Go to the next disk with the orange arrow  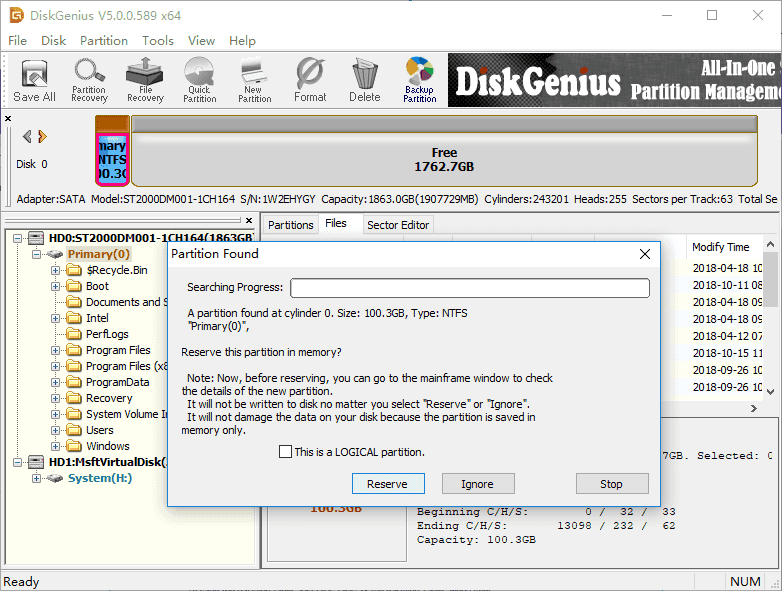coord(42,136)
